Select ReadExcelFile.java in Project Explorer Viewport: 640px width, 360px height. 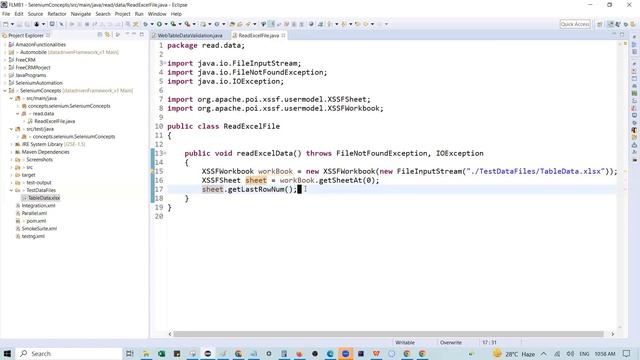[x=54, y=121]
